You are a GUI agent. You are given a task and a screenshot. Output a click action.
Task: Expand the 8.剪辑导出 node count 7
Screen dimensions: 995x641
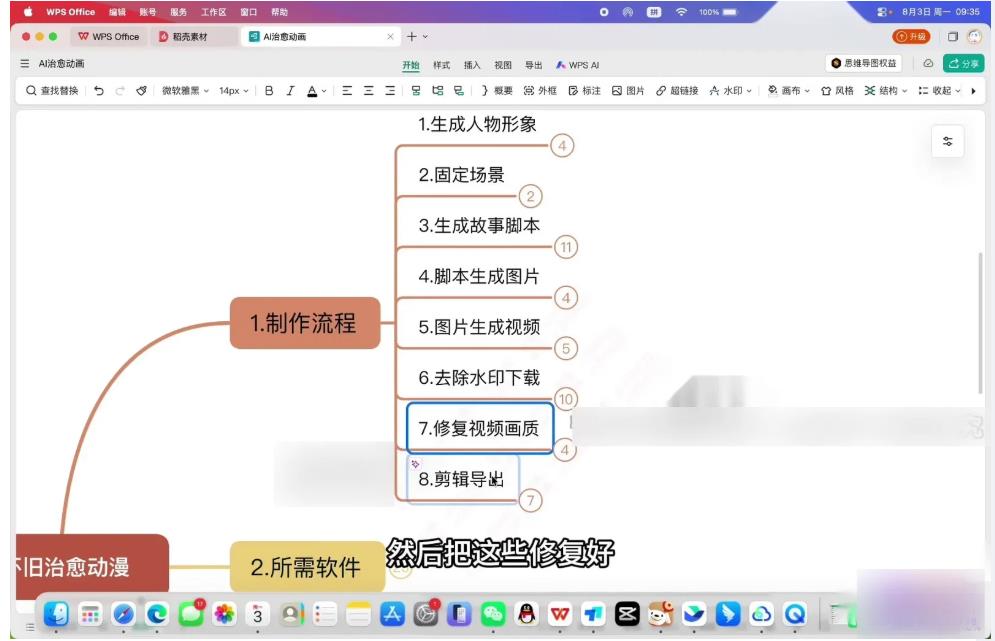[x=530, y=500]
